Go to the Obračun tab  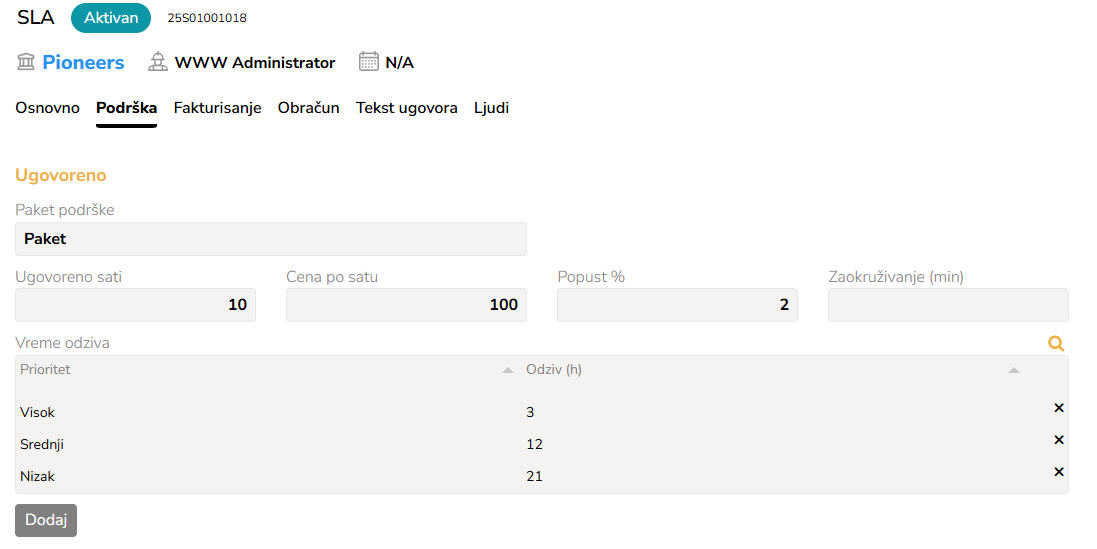[309, 108]
